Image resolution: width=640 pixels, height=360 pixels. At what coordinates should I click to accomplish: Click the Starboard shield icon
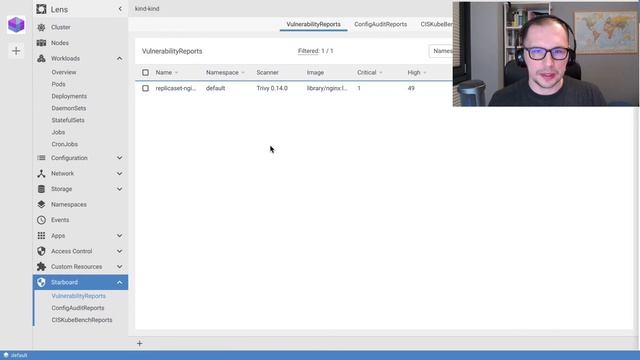(41, 282)
